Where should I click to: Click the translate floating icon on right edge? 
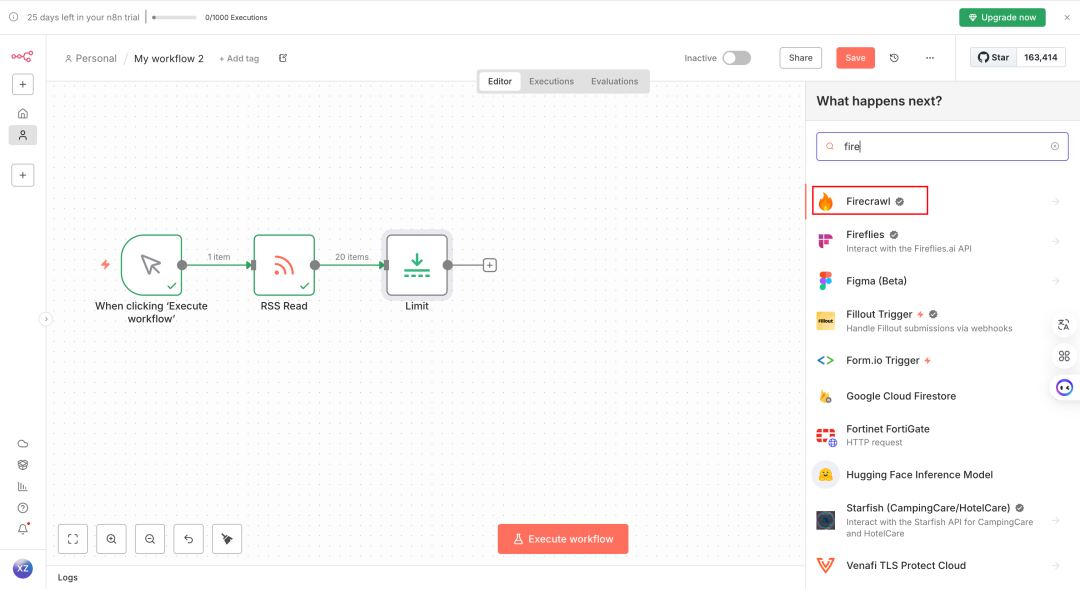click(x=1064, y=324)
